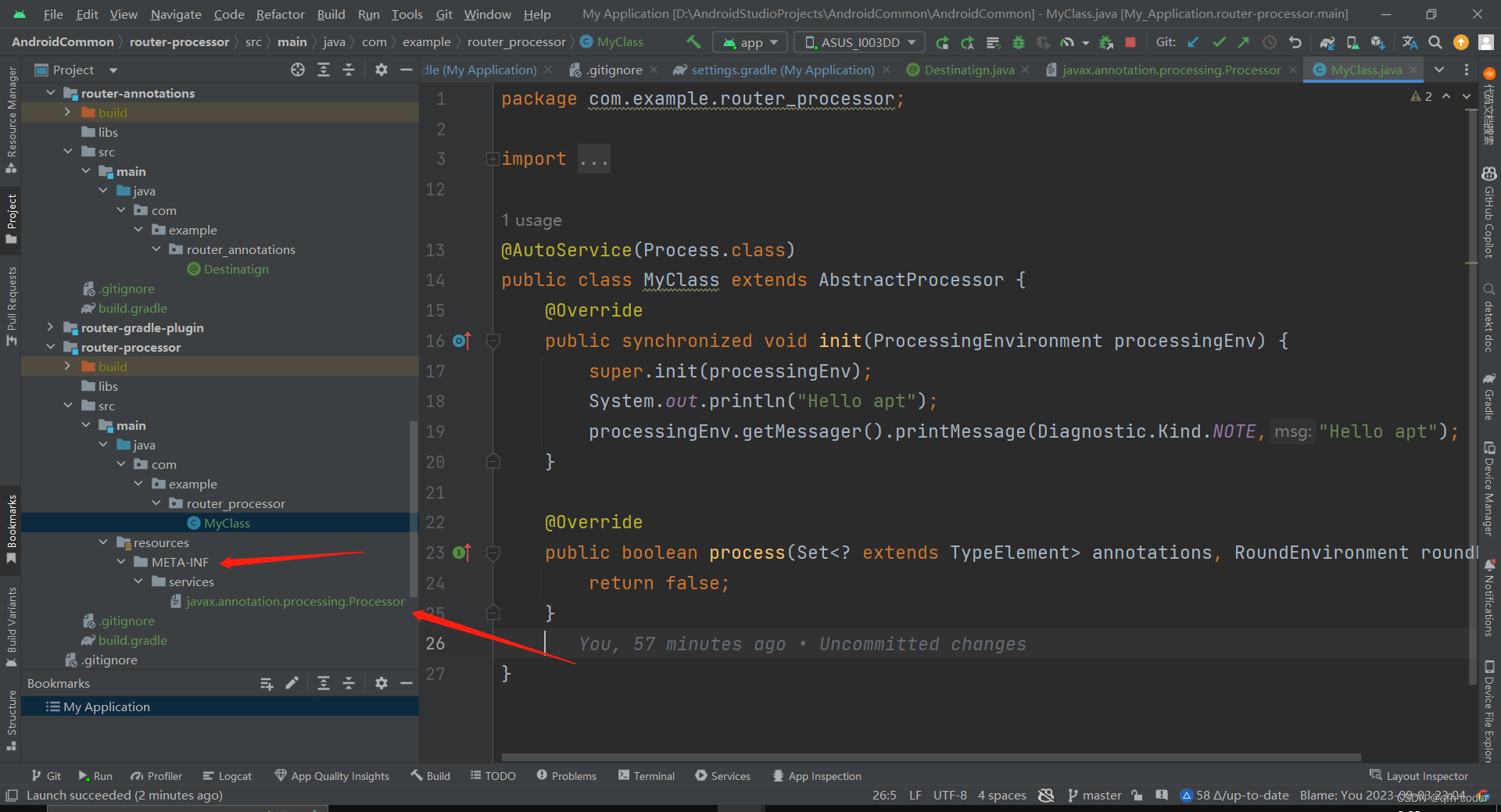This screenshot has height=812, width=1501.
Task: Open App Quality Insights window
Action: pyautogui.click(x=331, y=776)
